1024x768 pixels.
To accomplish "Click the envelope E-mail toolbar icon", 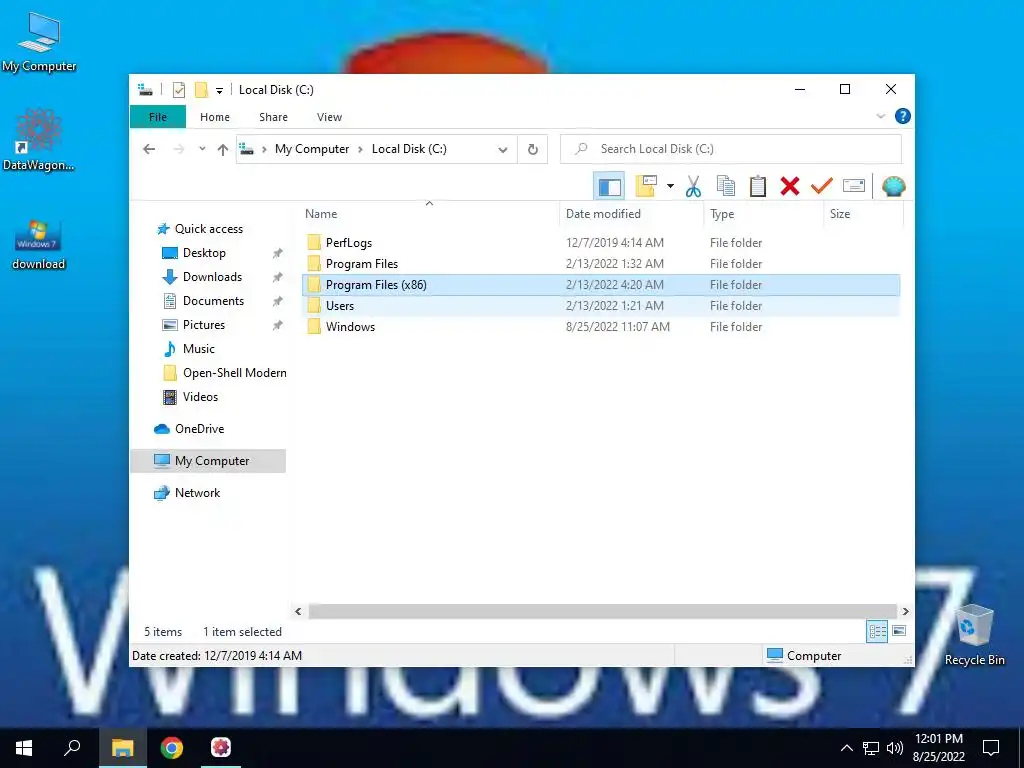I will point(854,187).
